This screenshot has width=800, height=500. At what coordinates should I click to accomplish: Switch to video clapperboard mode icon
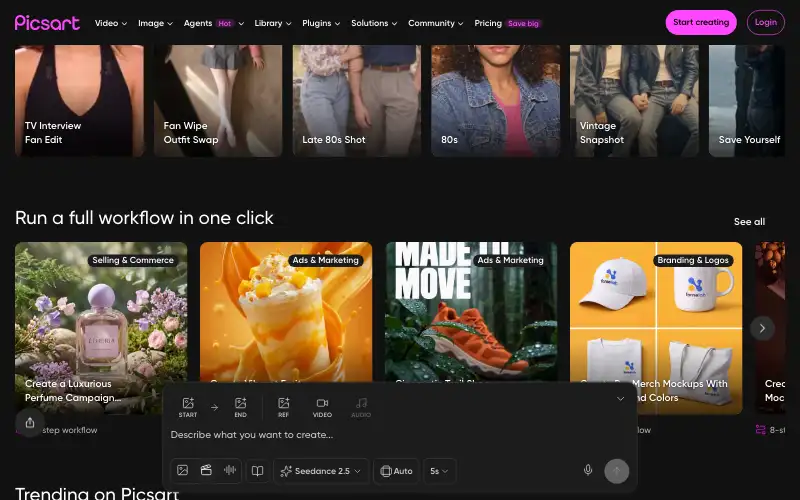tap(206, 470)
